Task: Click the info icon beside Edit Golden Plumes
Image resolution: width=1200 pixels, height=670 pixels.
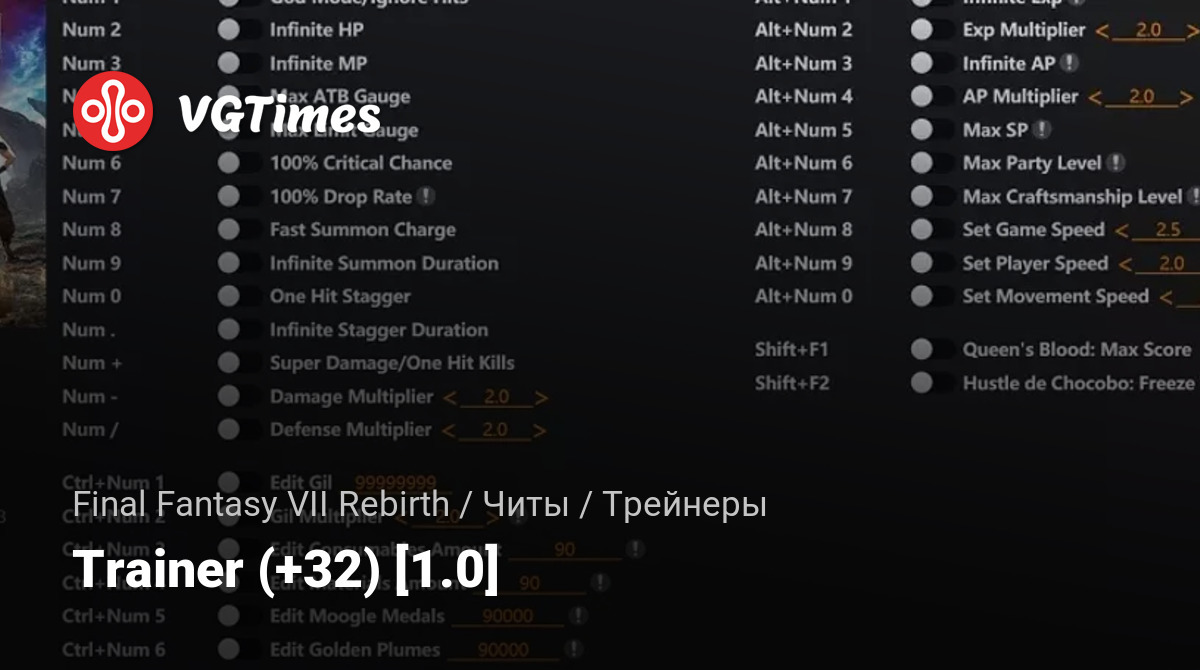Action: click(573, 649)
